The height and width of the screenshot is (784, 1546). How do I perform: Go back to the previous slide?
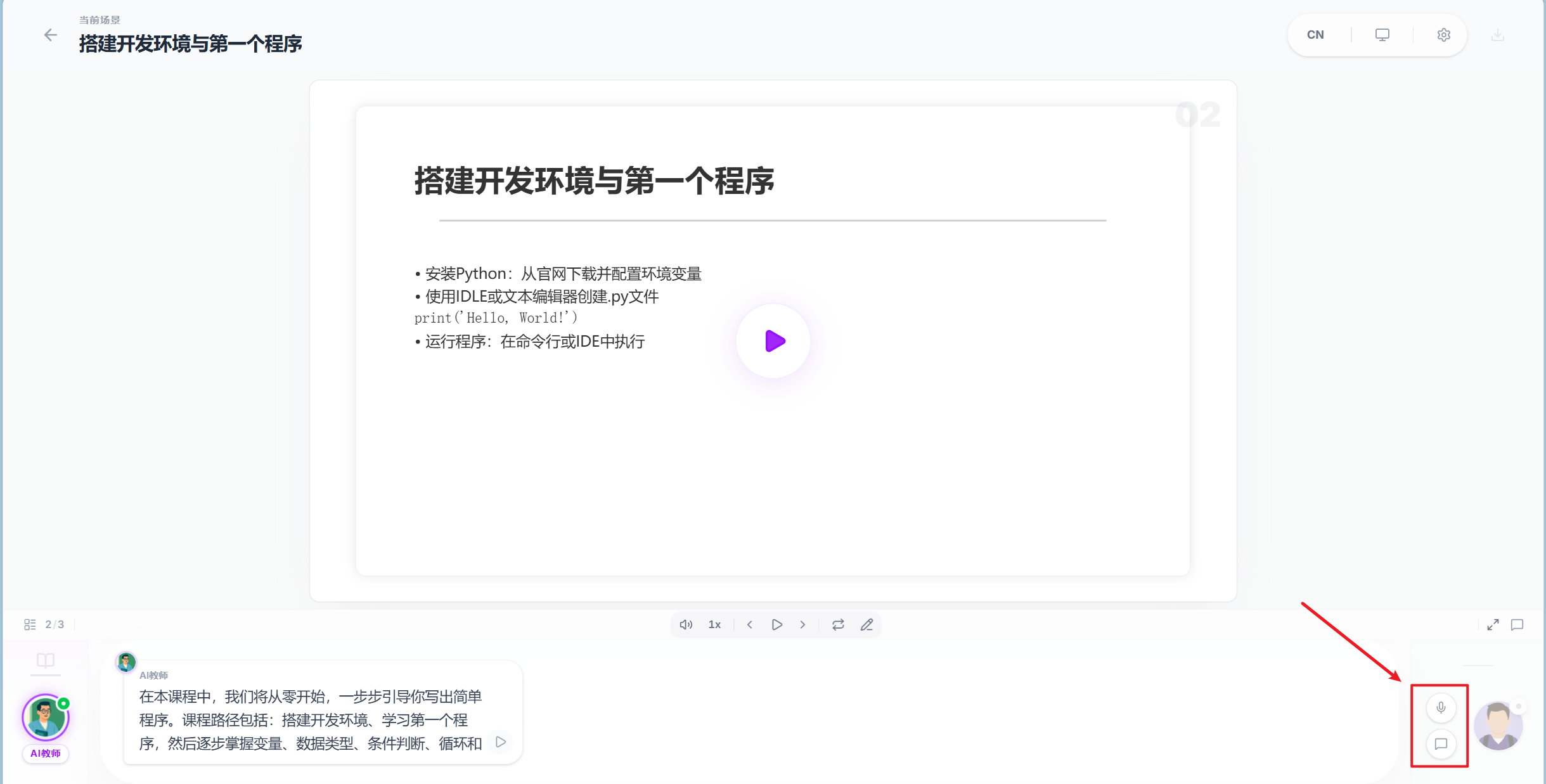point(750,624)
